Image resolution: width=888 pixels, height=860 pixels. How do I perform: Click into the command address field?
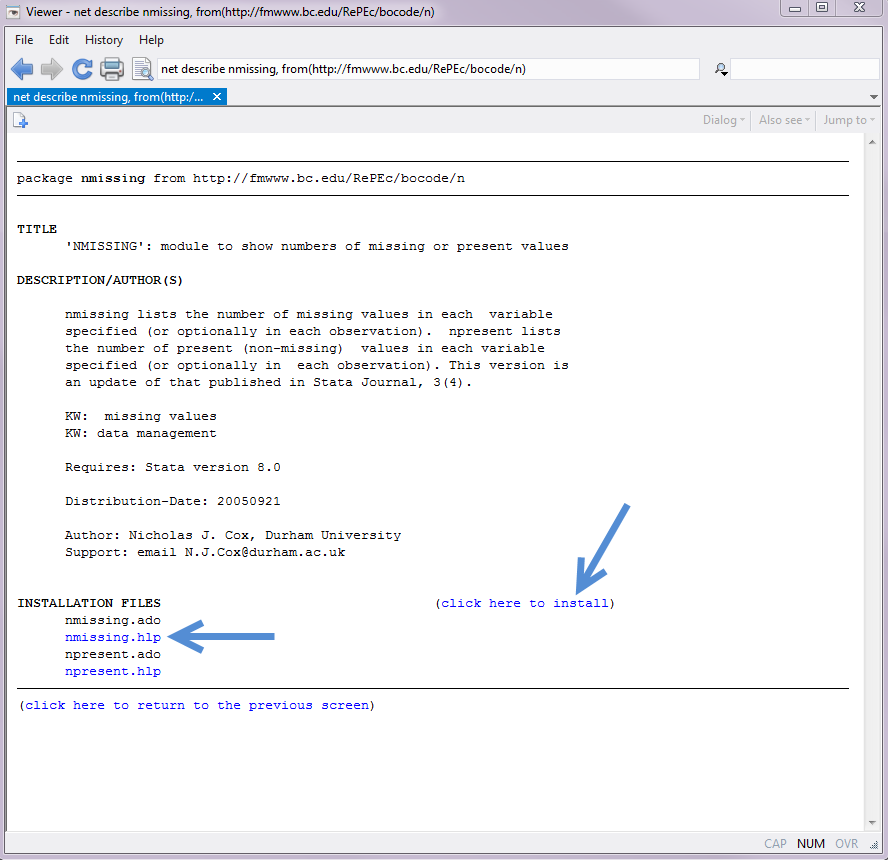pos(428,69)
